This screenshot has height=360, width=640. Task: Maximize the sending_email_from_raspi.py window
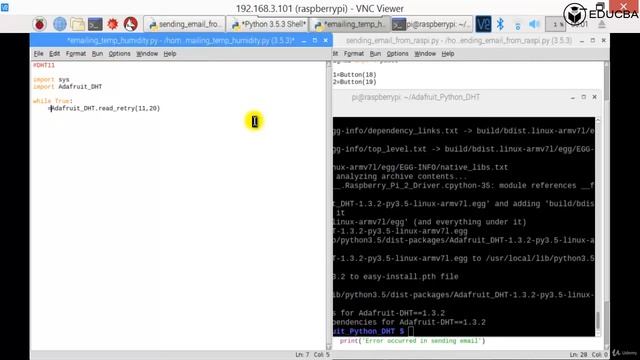593,40
